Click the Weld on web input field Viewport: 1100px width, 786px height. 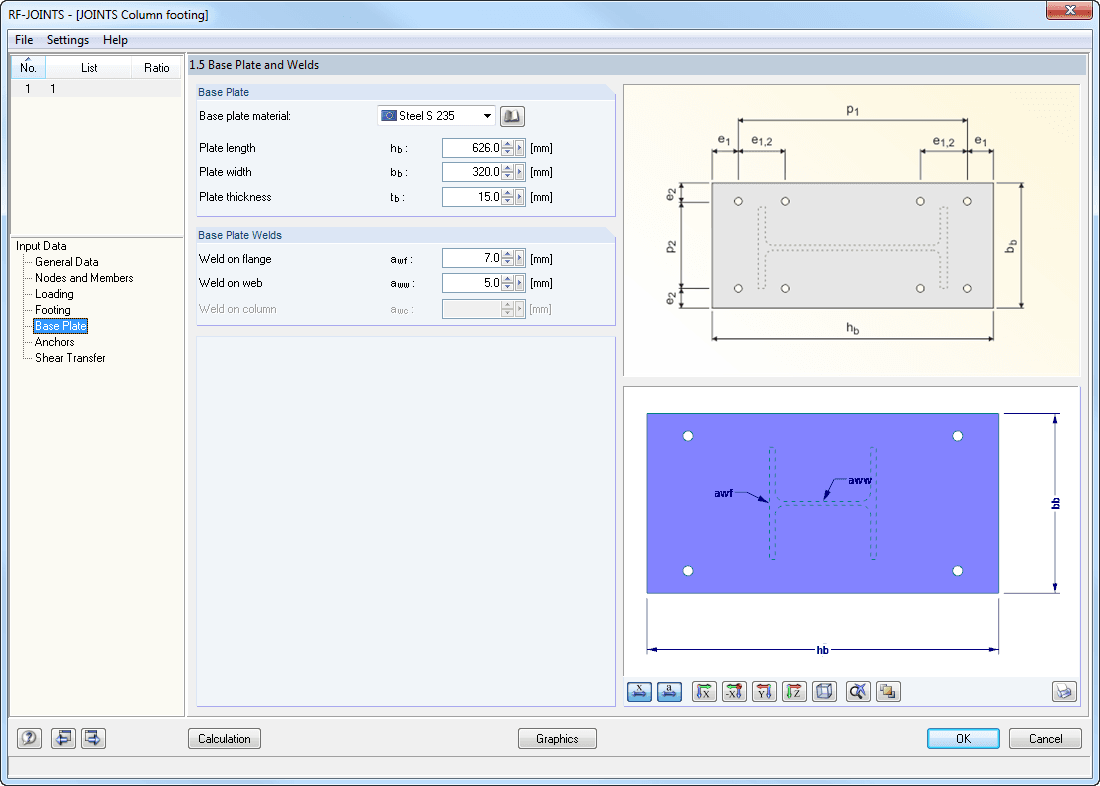[x=472, y=284]
